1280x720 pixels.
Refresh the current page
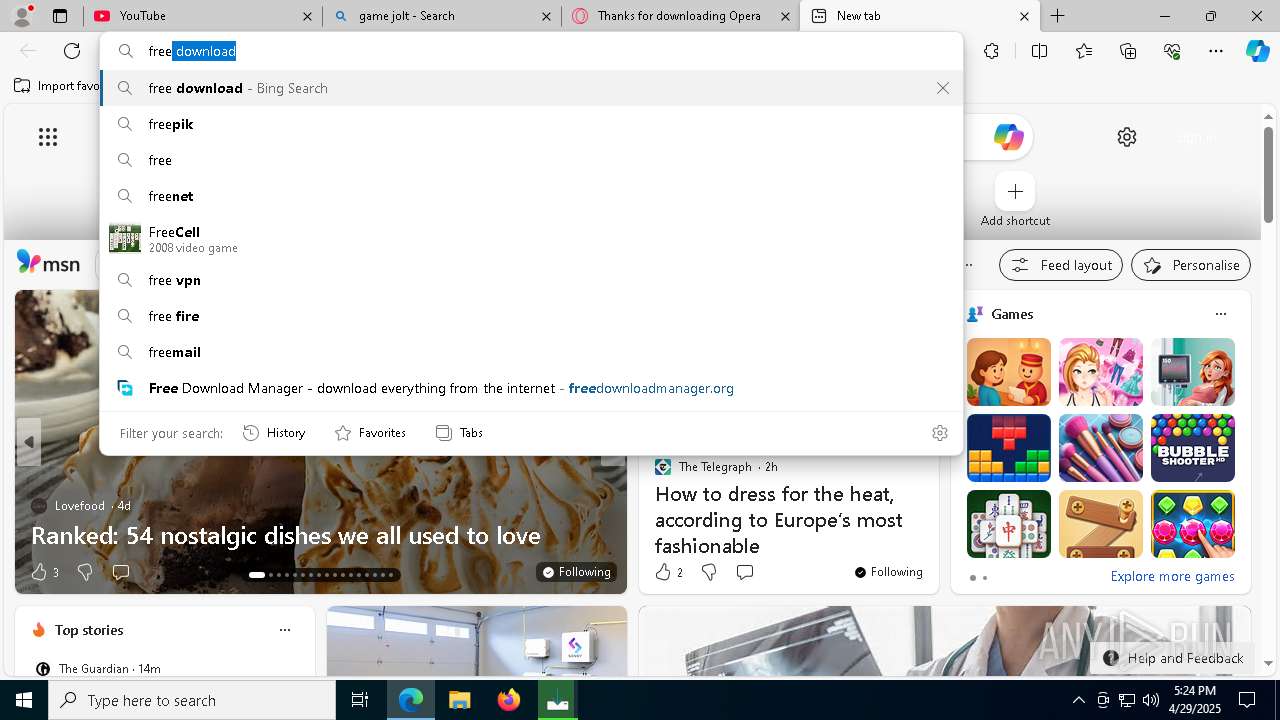72,51
